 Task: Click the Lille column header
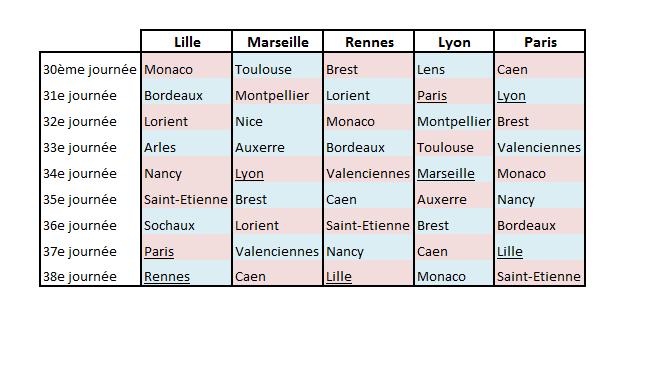187,42
